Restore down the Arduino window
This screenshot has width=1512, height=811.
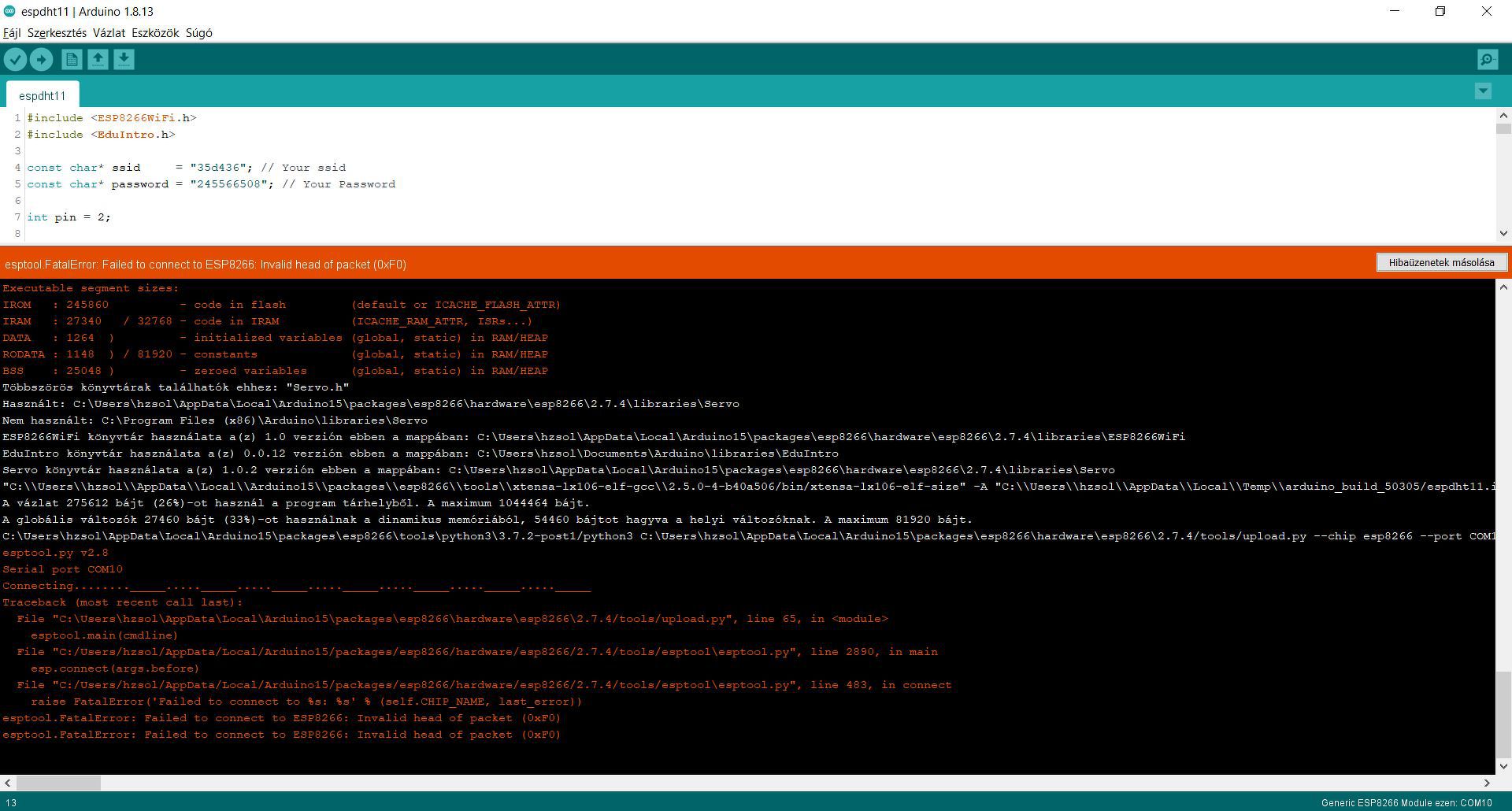(x=1440, y=11)
